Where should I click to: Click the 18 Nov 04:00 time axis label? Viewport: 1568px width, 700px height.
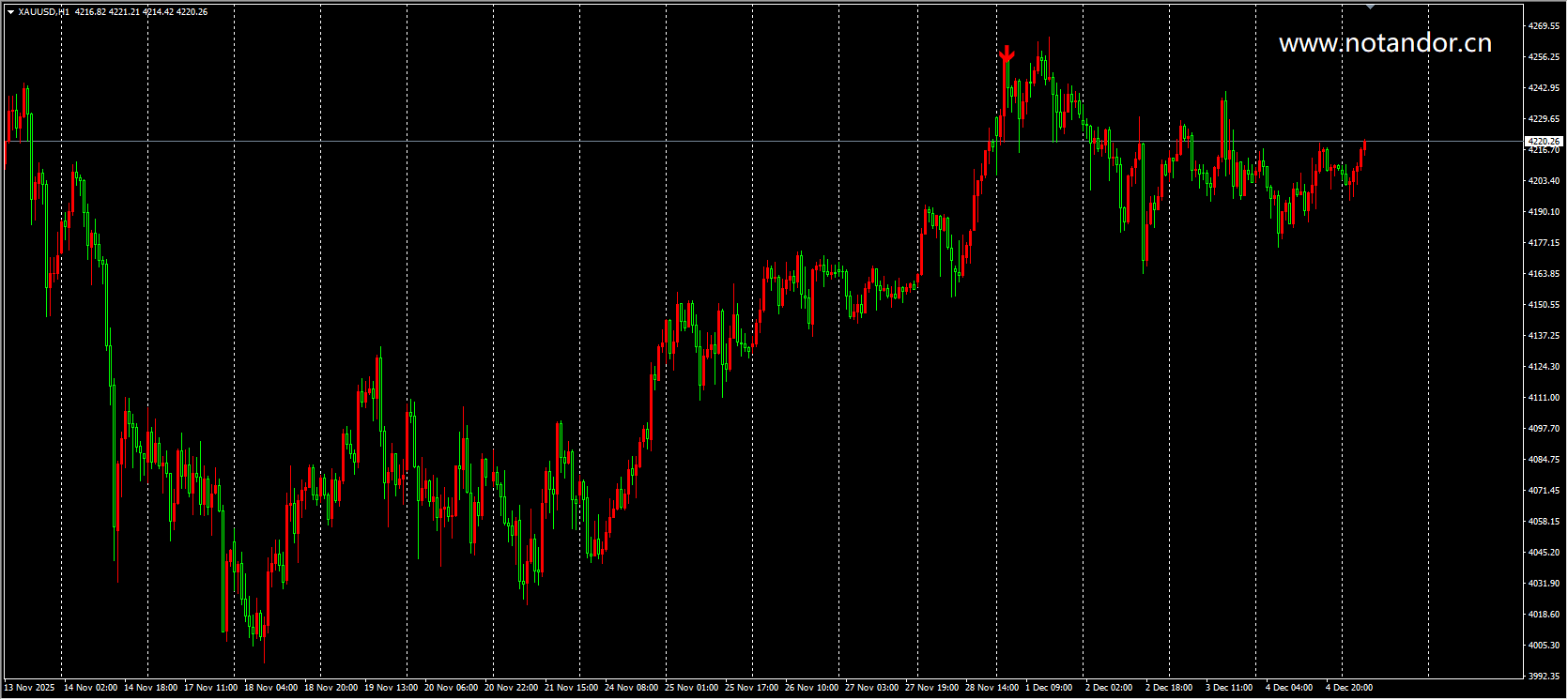(x=270, y=688)
